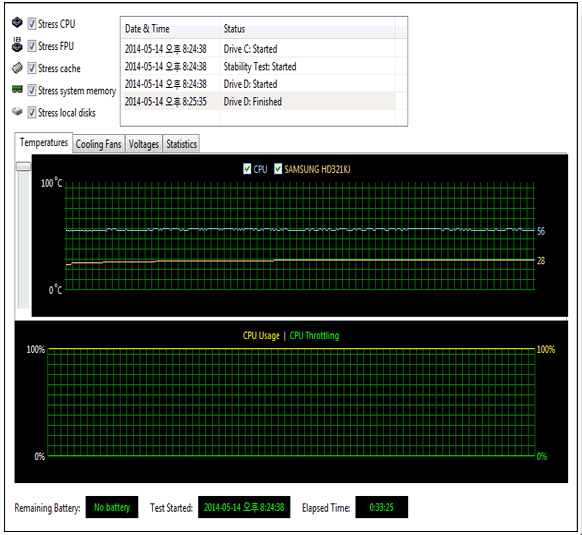Click the Date & Time column header
The width and height of the screenshot is (582, 535).
170,29
